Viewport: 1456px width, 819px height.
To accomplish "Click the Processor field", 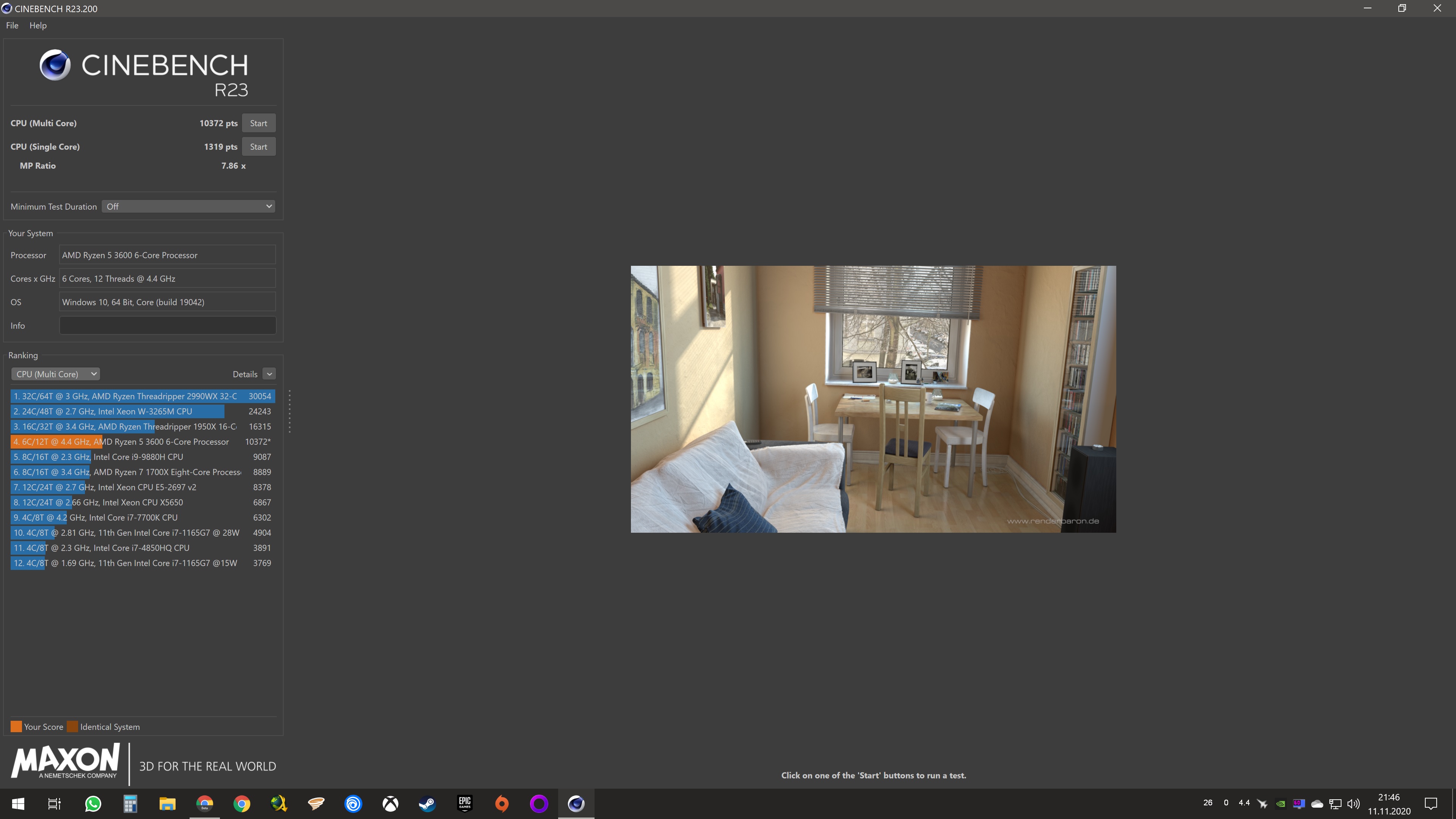I will pos(167,255).
